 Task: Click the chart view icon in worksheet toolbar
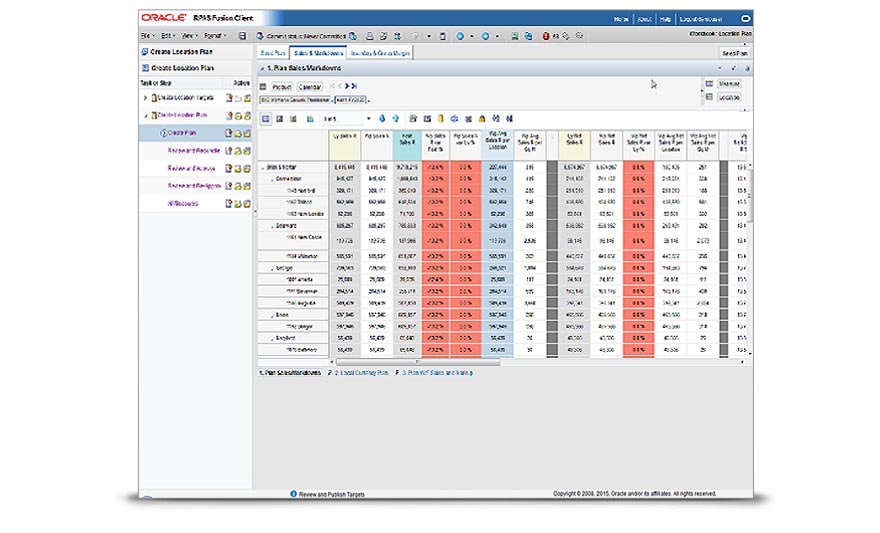pyautogui.click(x=293, y=118)
